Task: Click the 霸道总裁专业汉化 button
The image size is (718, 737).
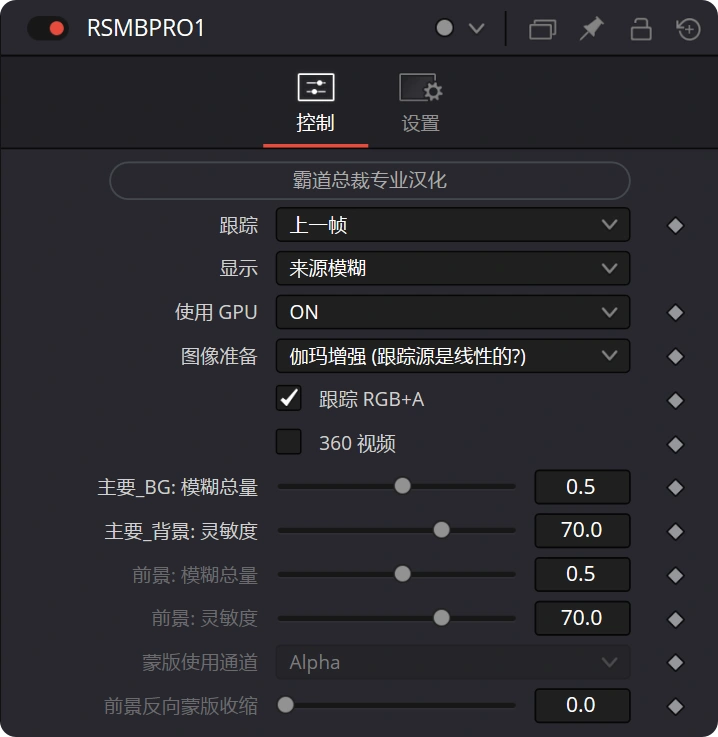Action: pos(370,180)
